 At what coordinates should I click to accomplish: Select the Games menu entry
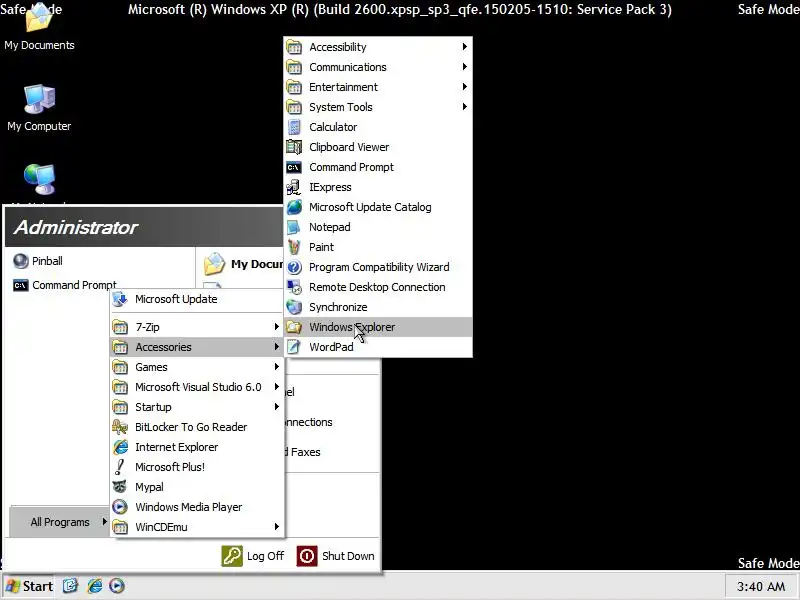click(x=197, y=367)
